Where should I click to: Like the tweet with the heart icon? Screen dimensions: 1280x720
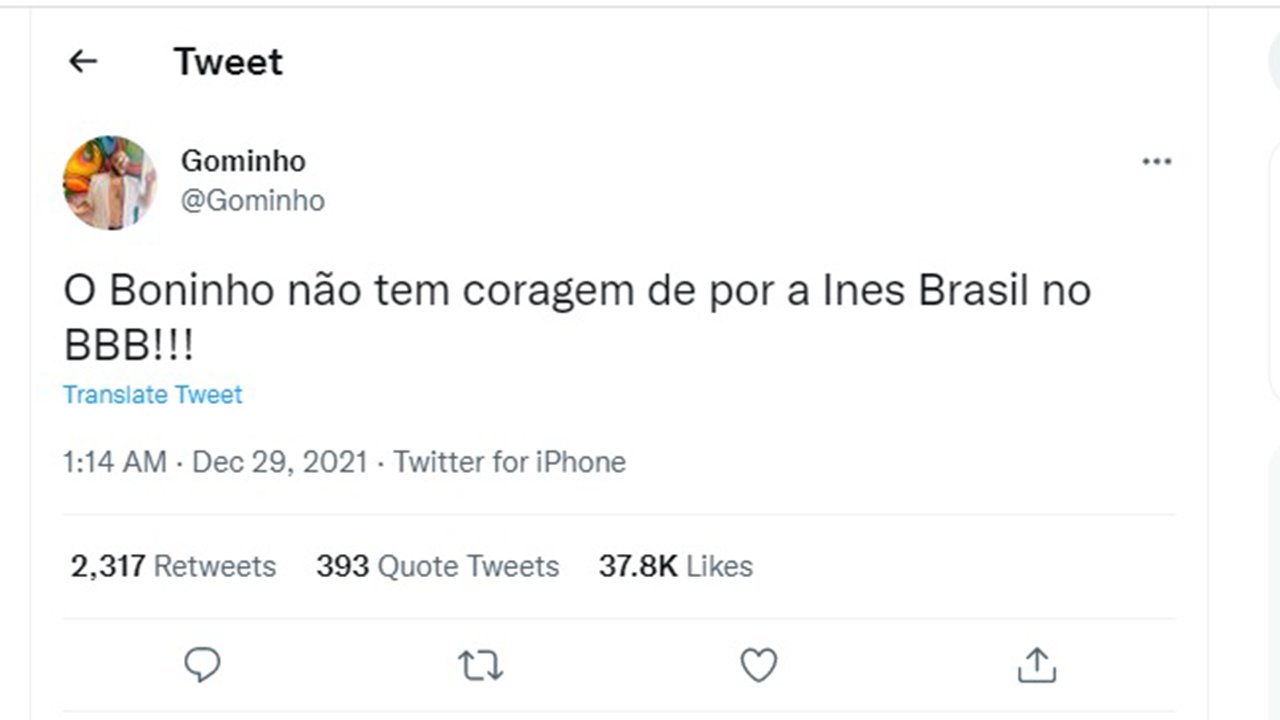click(758, 665)
